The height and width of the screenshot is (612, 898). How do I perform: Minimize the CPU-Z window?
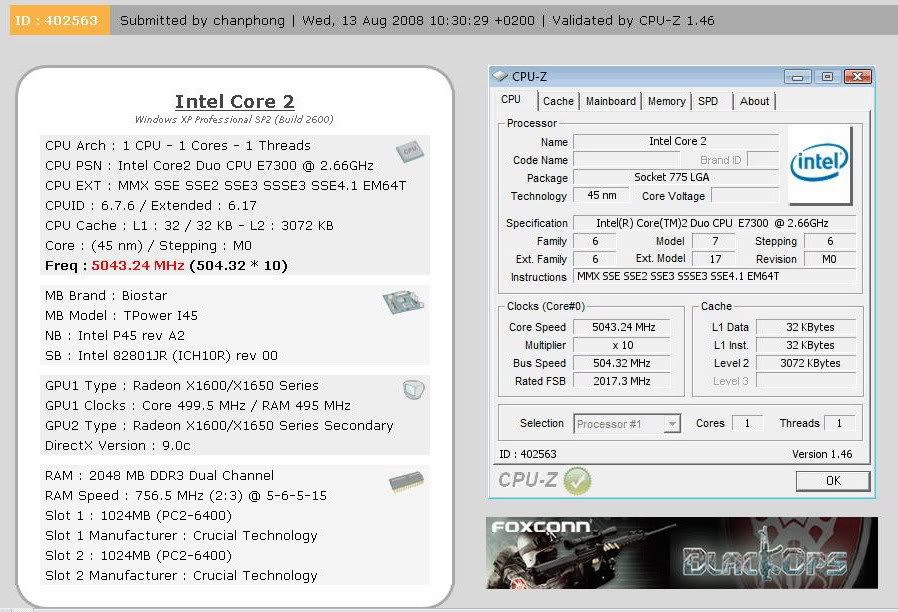798,77
